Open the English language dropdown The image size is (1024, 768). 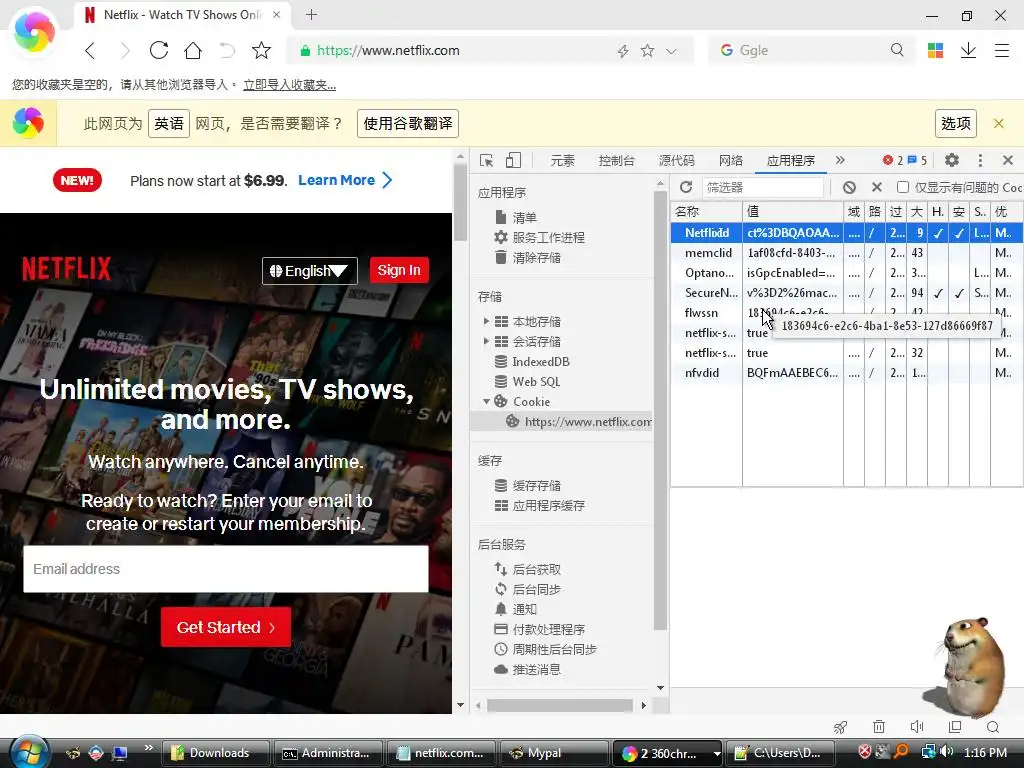pyautogui.click(x=310, y=270)
